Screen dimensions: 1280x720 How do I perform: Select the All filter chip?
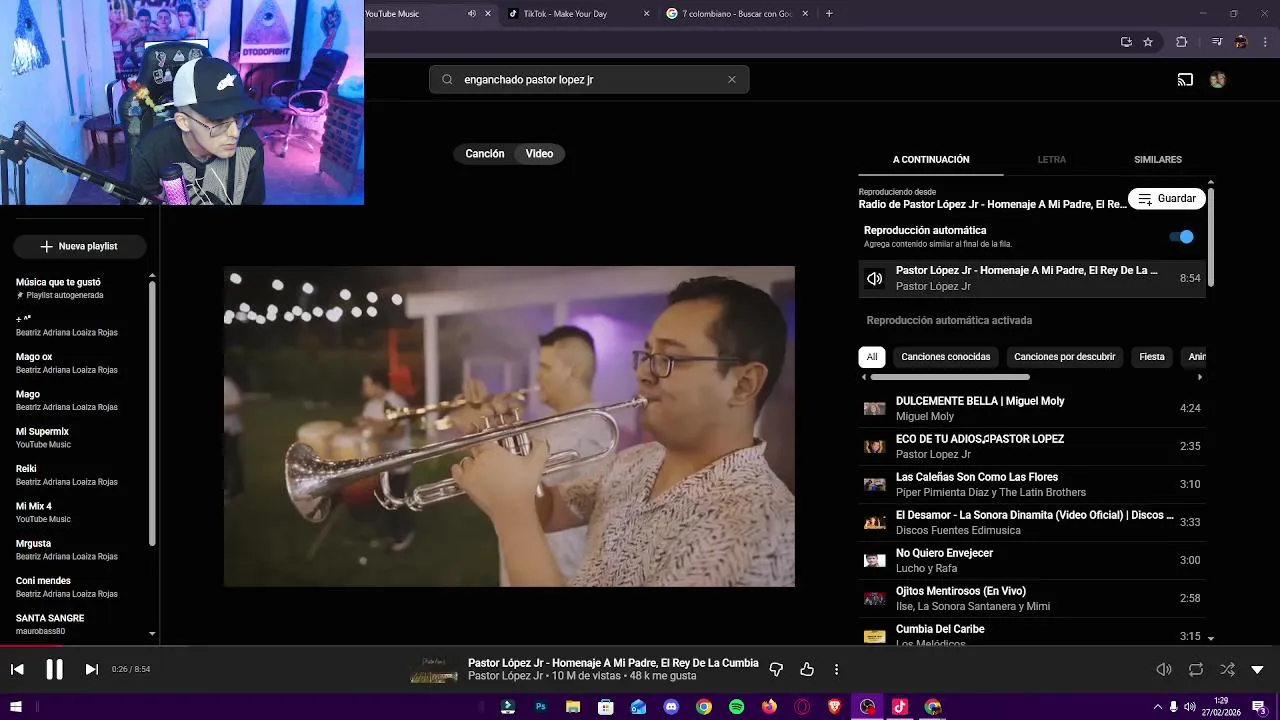(x=872, y=357)
